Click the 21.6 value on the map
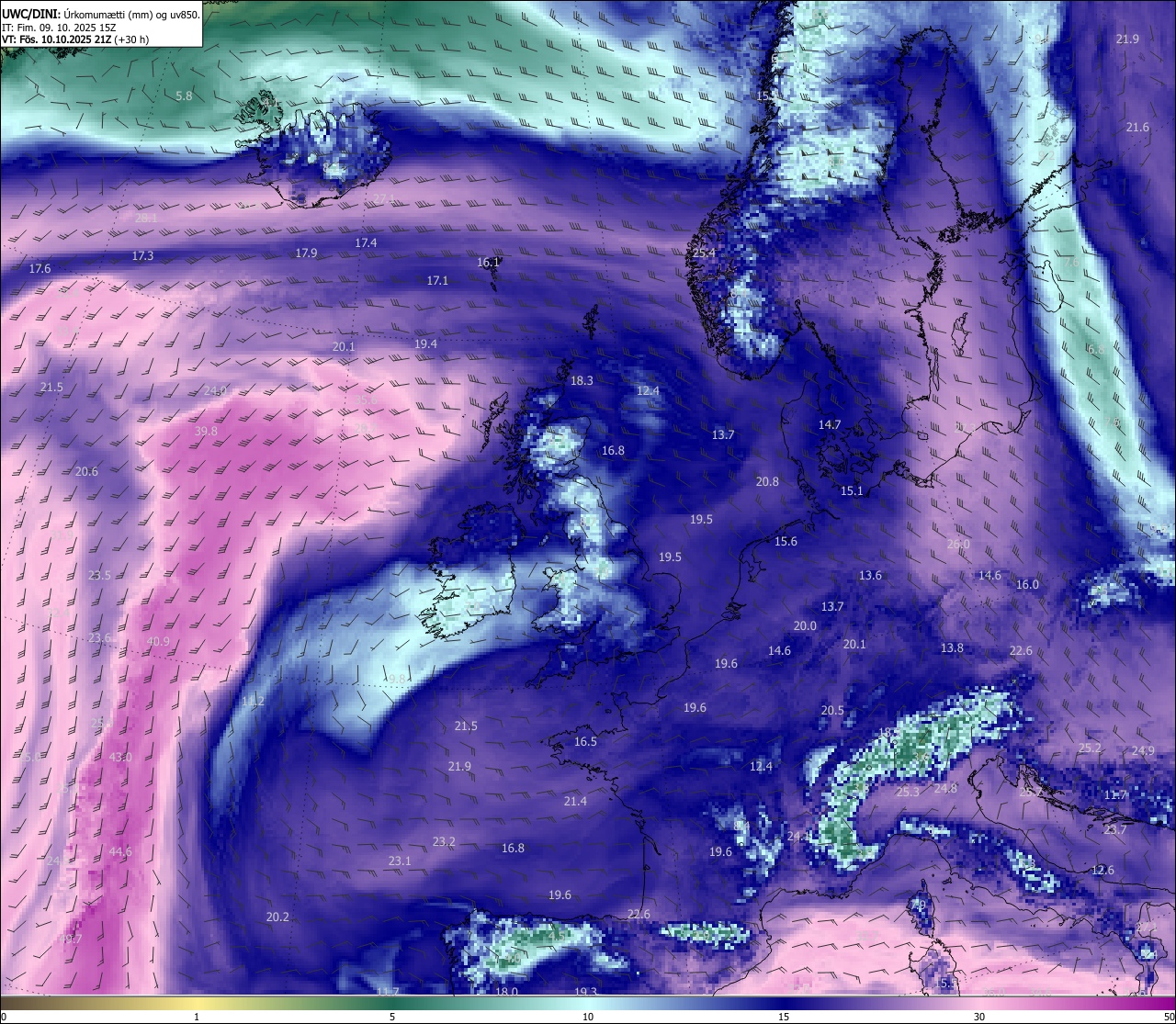This screenshot has width=1176, height=1024. pyautogui.click(x=1137, y=127)
